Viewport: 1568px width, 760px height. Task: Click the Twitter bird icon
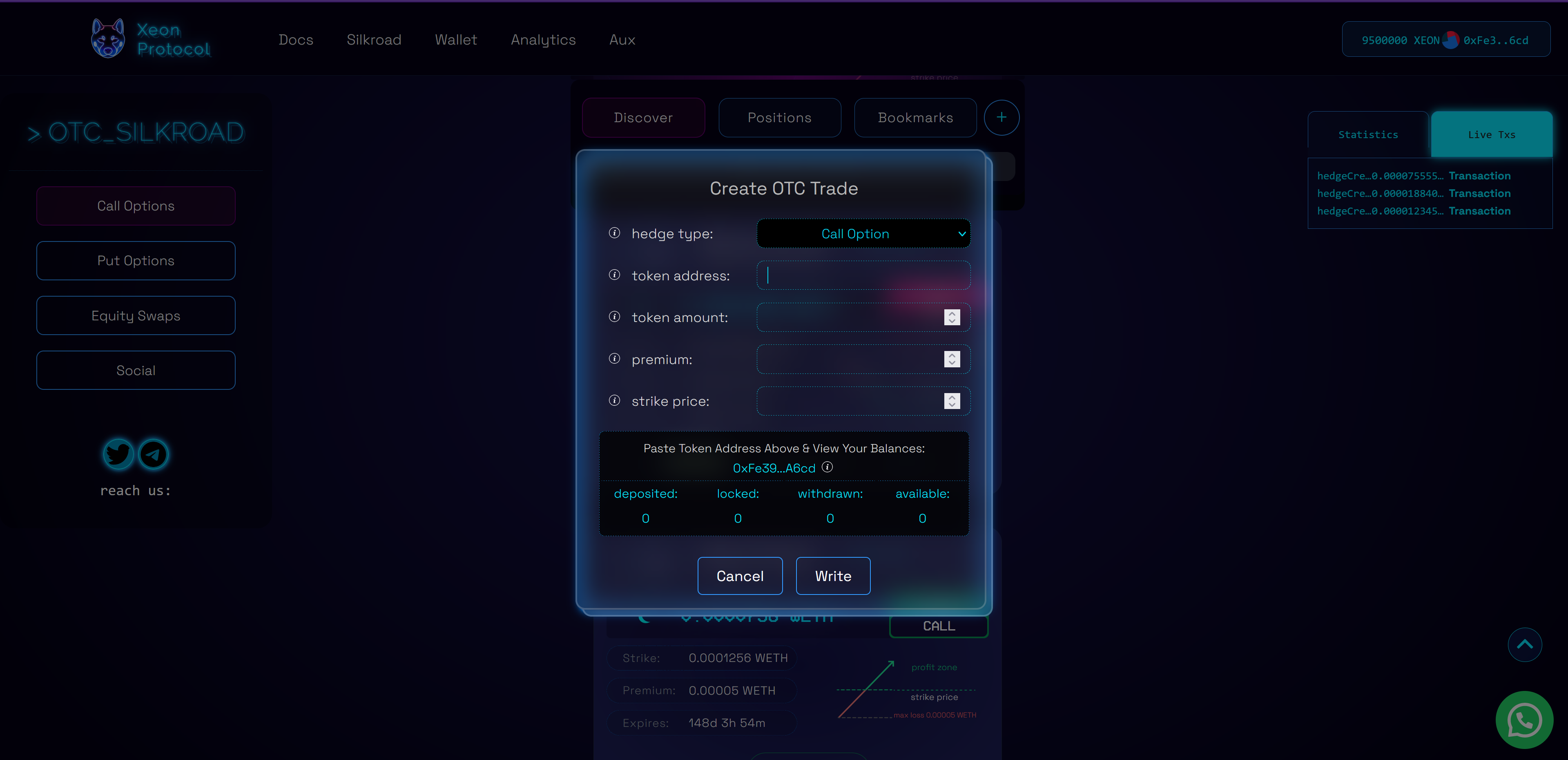pyautogui.click(x=118, y=454)
